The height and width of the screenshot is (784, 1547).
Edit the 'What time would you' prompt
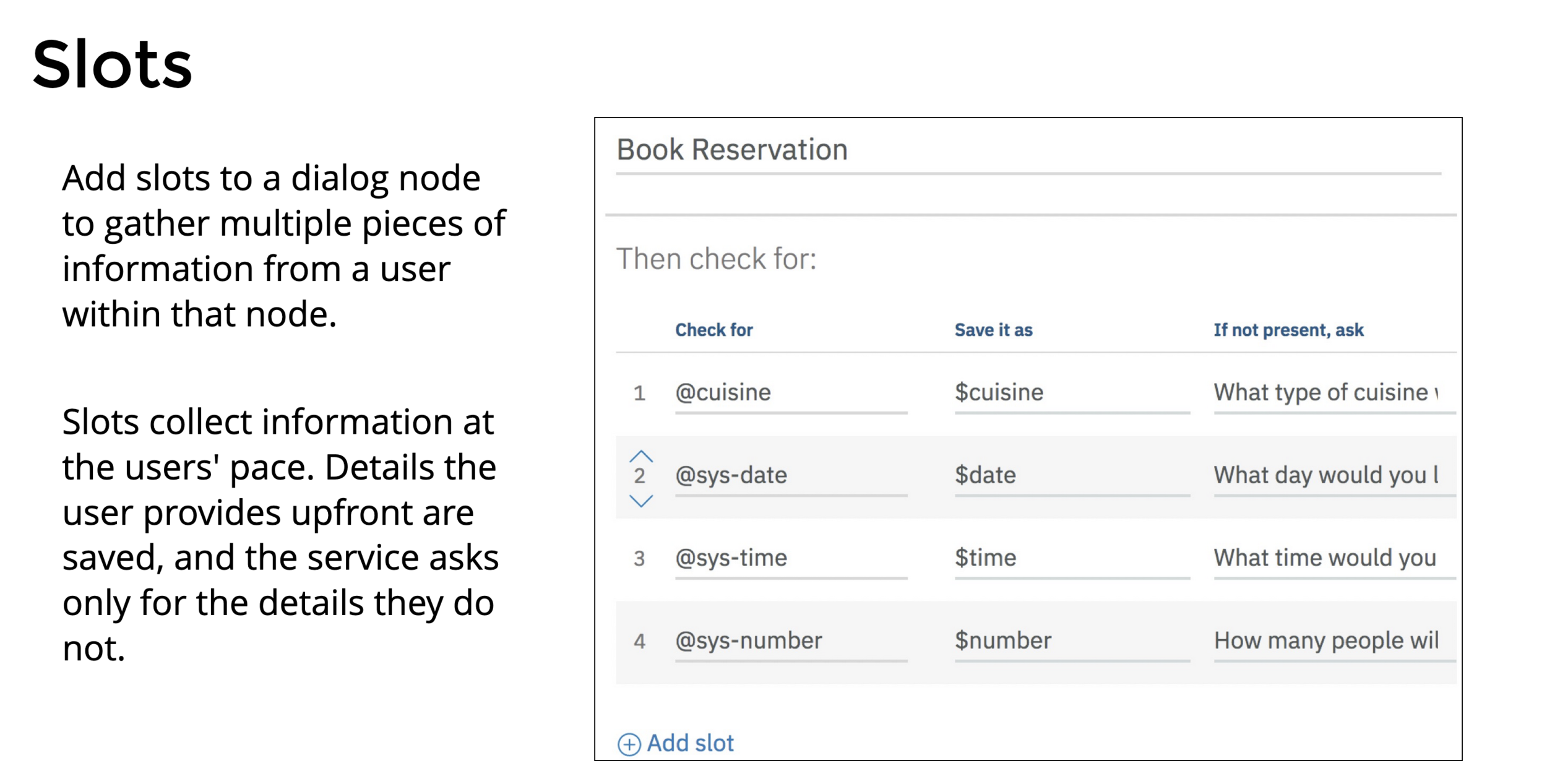[x=1324, y=559]
